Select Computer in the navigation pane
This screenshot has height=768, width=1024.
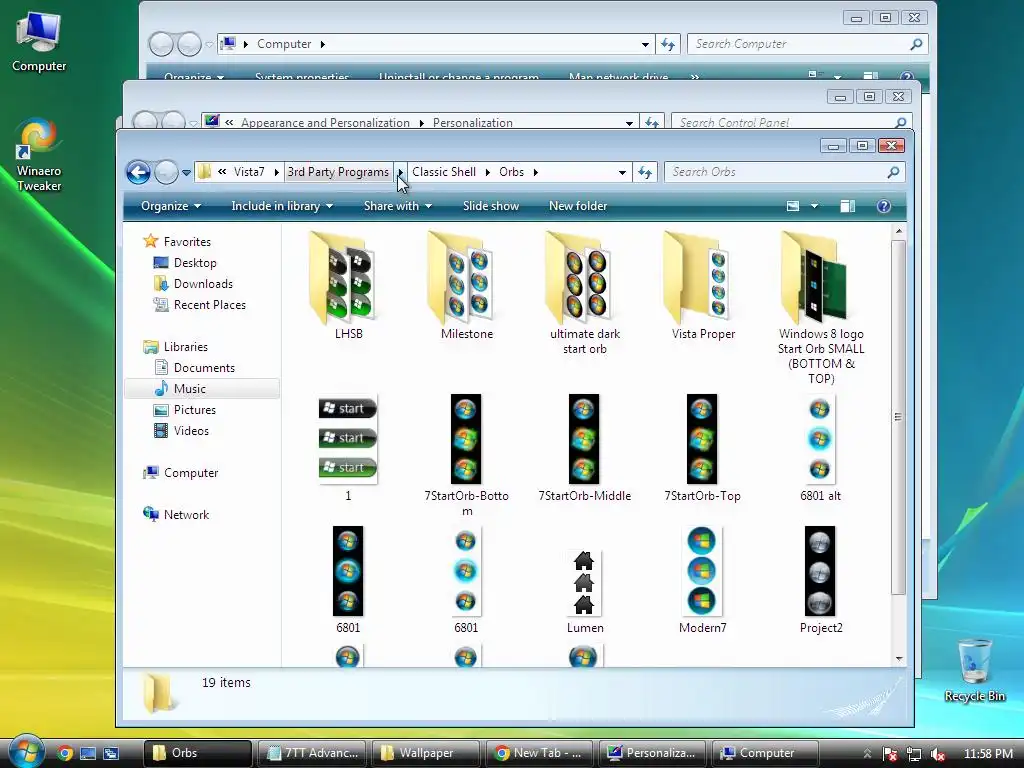pyautogui.click(x=191, y=473)
